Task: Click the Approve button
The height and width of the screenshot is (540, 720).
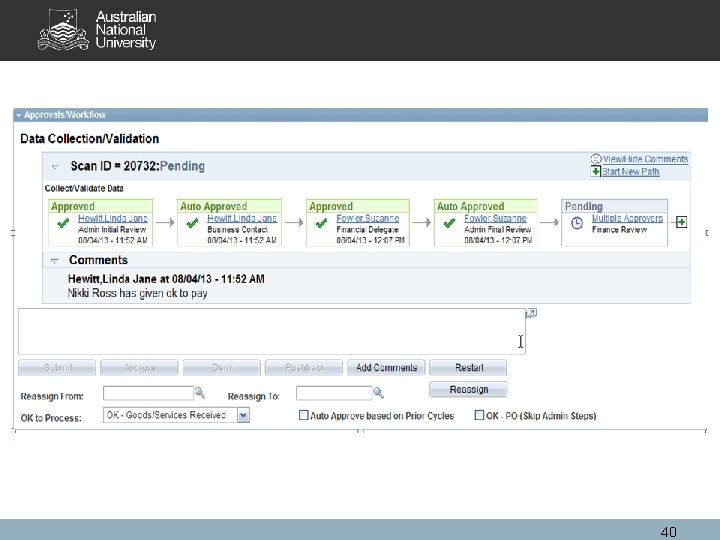Action: [139, 368]
